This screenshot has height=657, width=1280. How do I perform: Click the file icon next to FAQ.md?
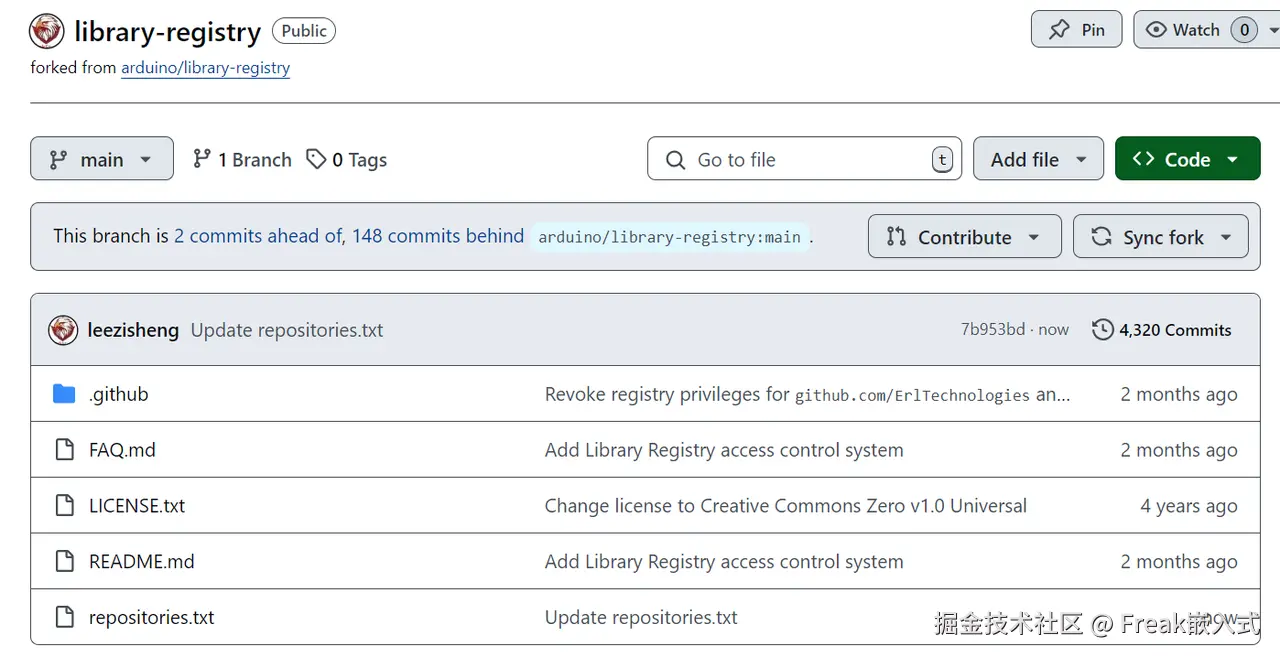point(64,450)
